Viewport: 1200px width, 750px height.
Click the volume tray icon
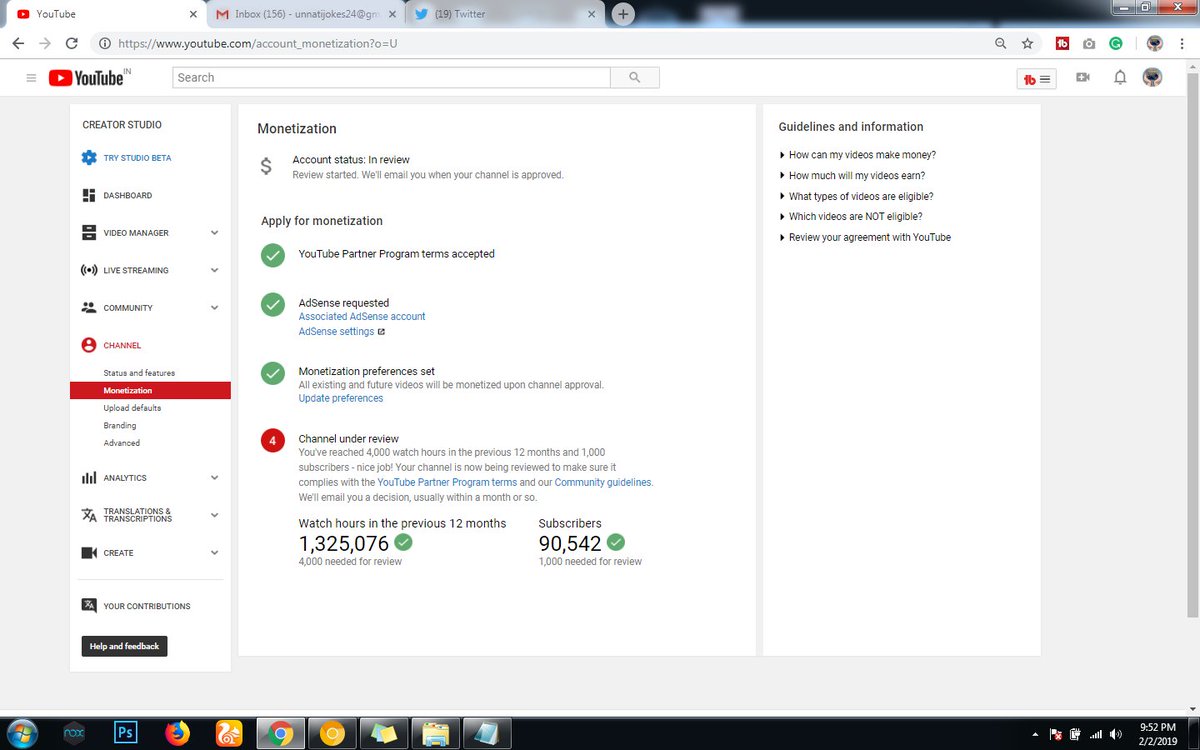pyautogui.click(x=1114, y=733)
